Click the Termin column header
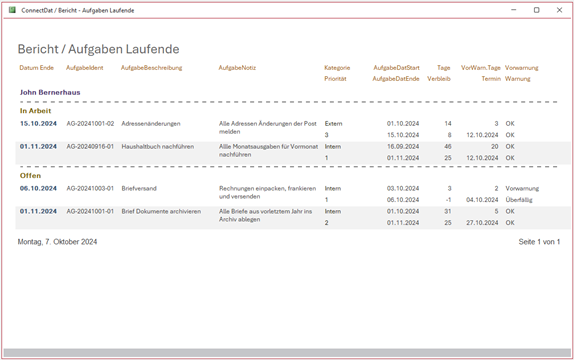The height and width of the screenshot is (360, 574). click(x=491, y=79)
